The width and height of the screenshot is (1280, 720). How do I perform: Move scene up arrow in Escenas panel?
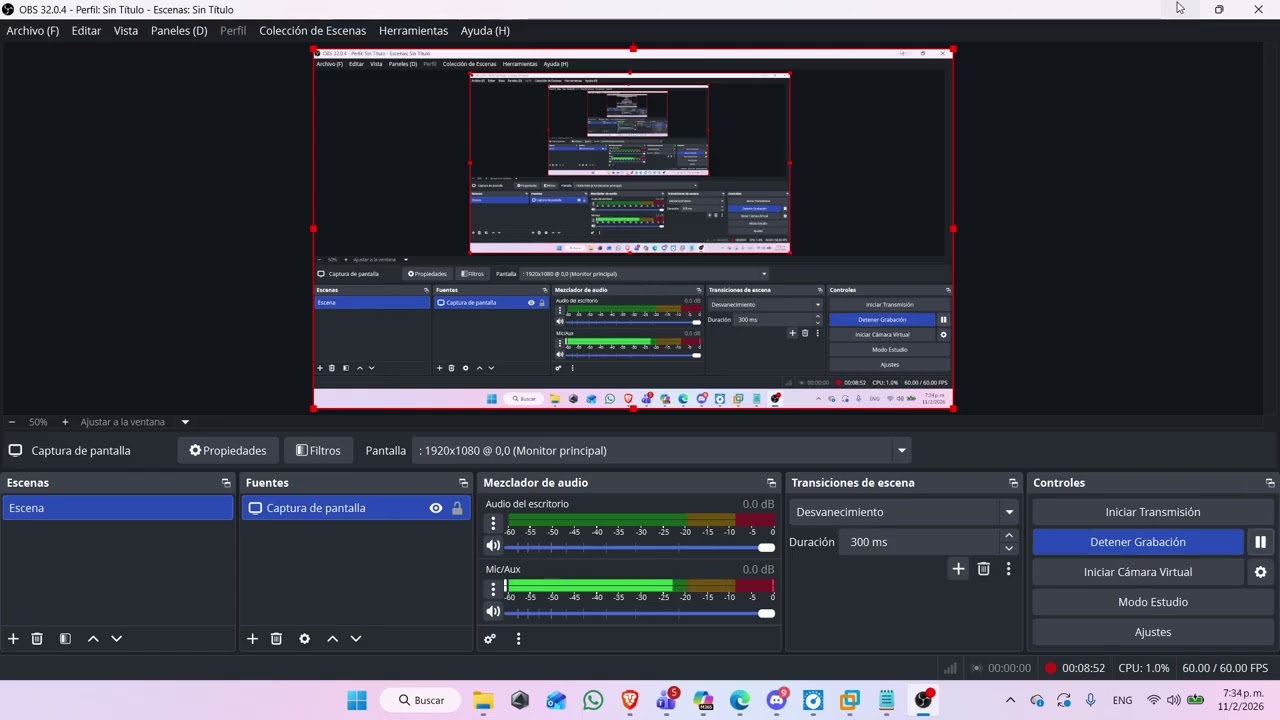pyautogui.click(x=93, y=639)
